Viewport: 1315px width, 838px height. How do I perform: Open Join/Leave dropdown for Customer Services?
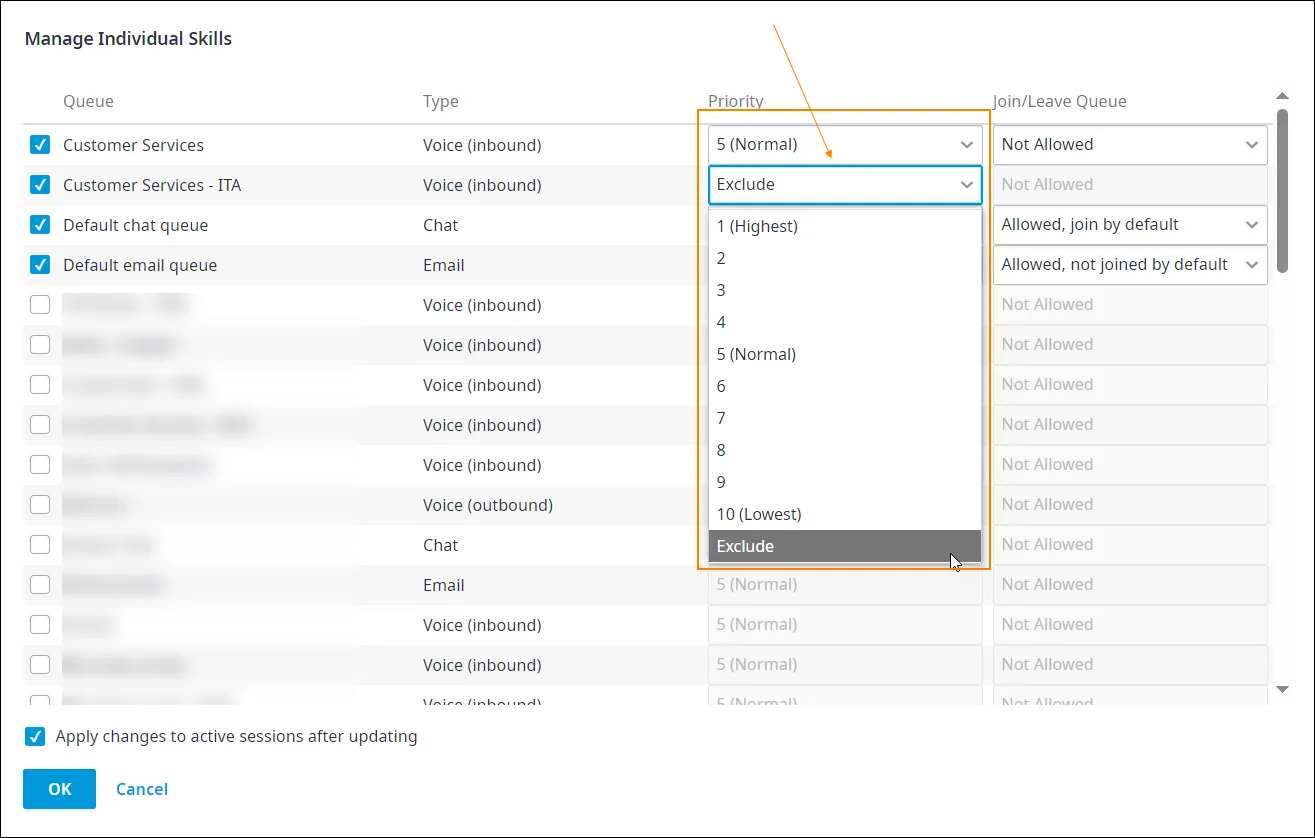click(x=1130, y=144)
